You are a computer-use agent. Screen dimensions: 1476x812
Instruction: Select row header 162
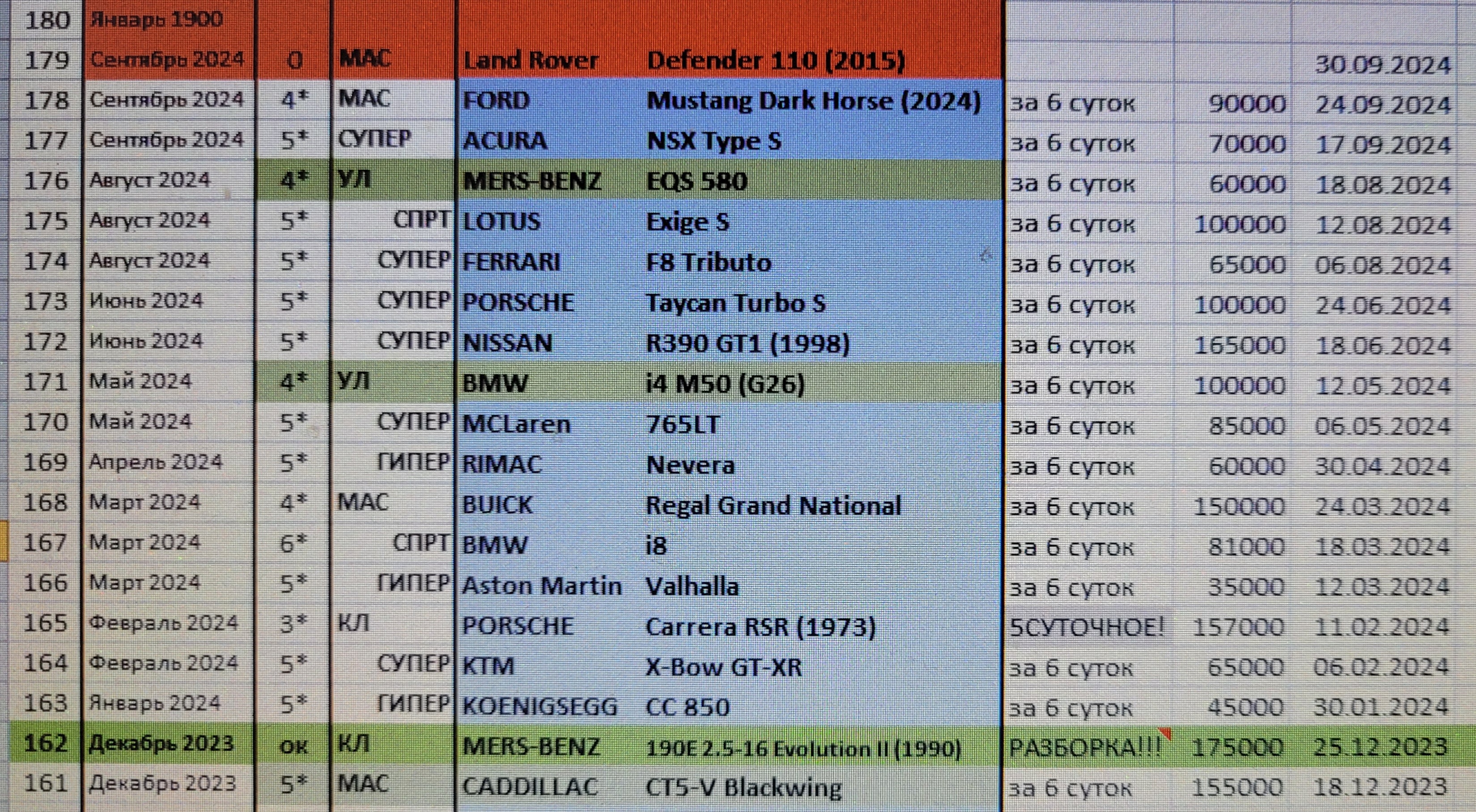[46, 744]
